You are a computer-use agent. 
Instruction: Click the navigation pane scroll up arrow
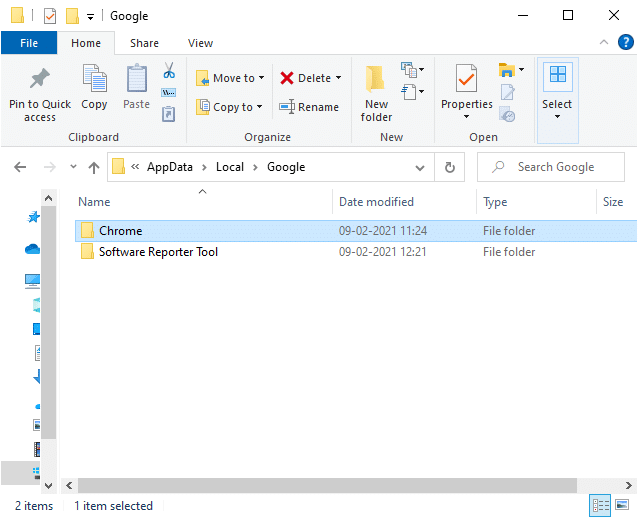click(48, 198)
